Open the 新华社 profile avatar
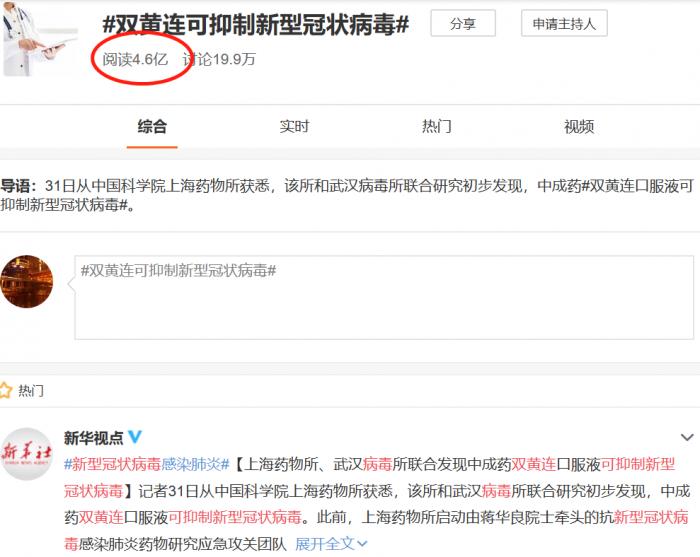700x557 pixels. tap(26, 455)
